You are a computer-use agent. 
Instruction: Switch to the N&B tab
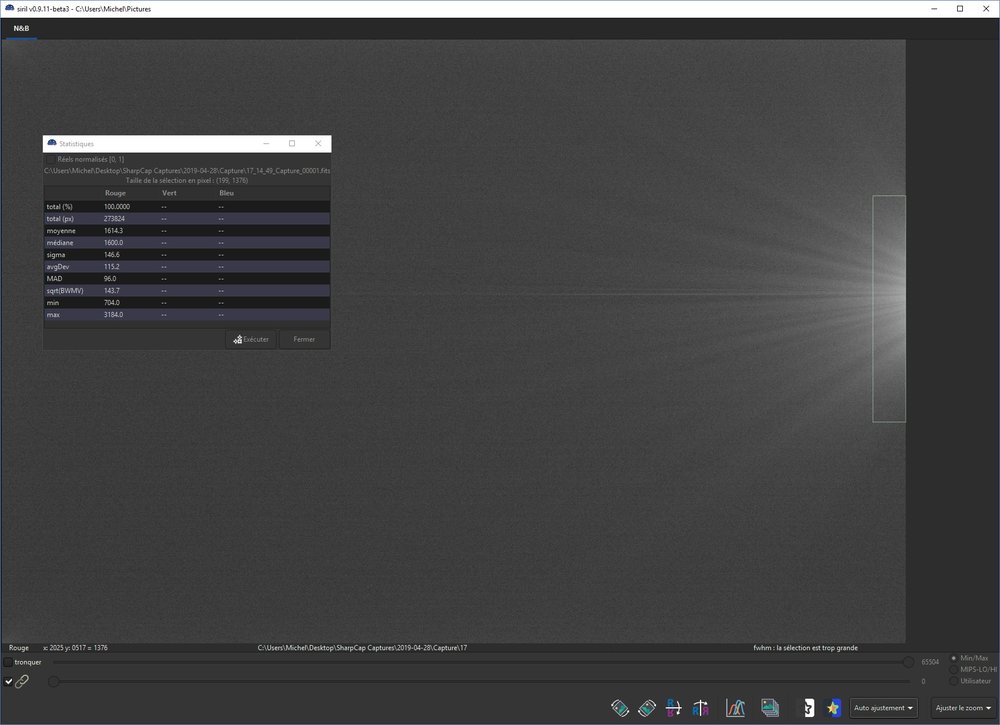click(22, 29)
